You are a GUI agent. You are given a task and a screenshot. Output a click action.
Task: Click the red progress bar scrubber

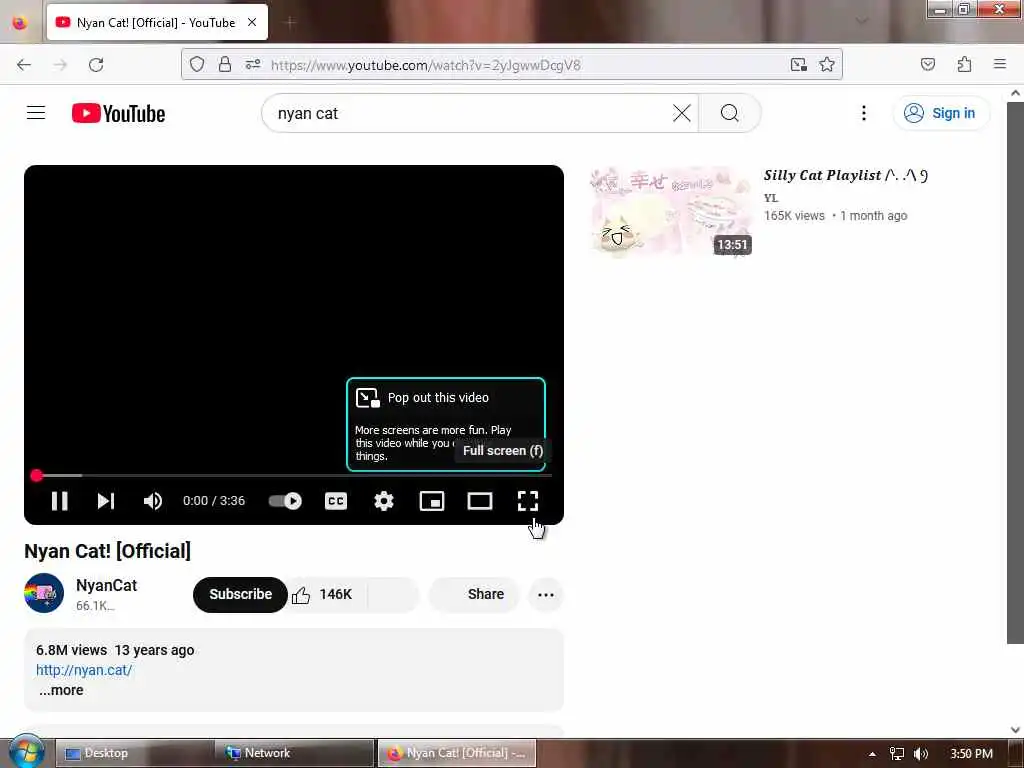coord(37,475)
